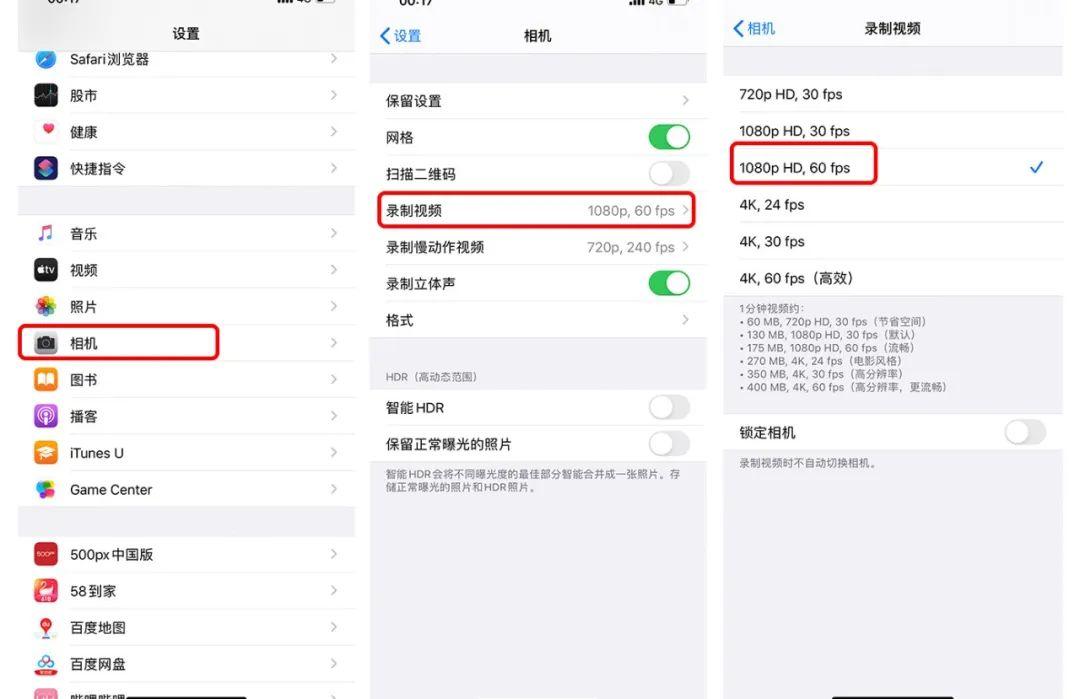Tap the Photos (照片) flower icon

pos(46,306)
